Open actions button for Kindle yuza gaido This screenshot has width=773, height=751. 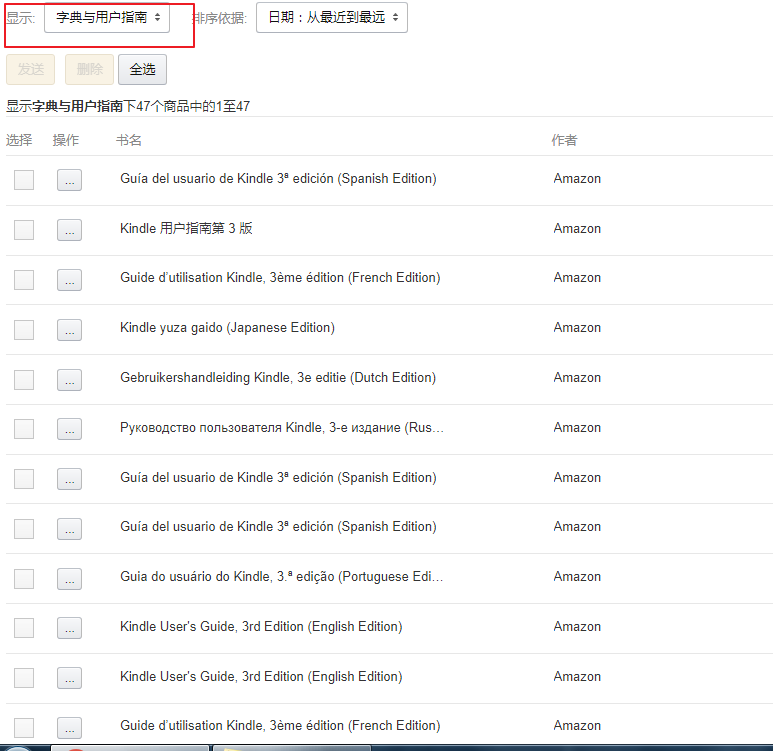pyautogui.click(x=70, y=330)
